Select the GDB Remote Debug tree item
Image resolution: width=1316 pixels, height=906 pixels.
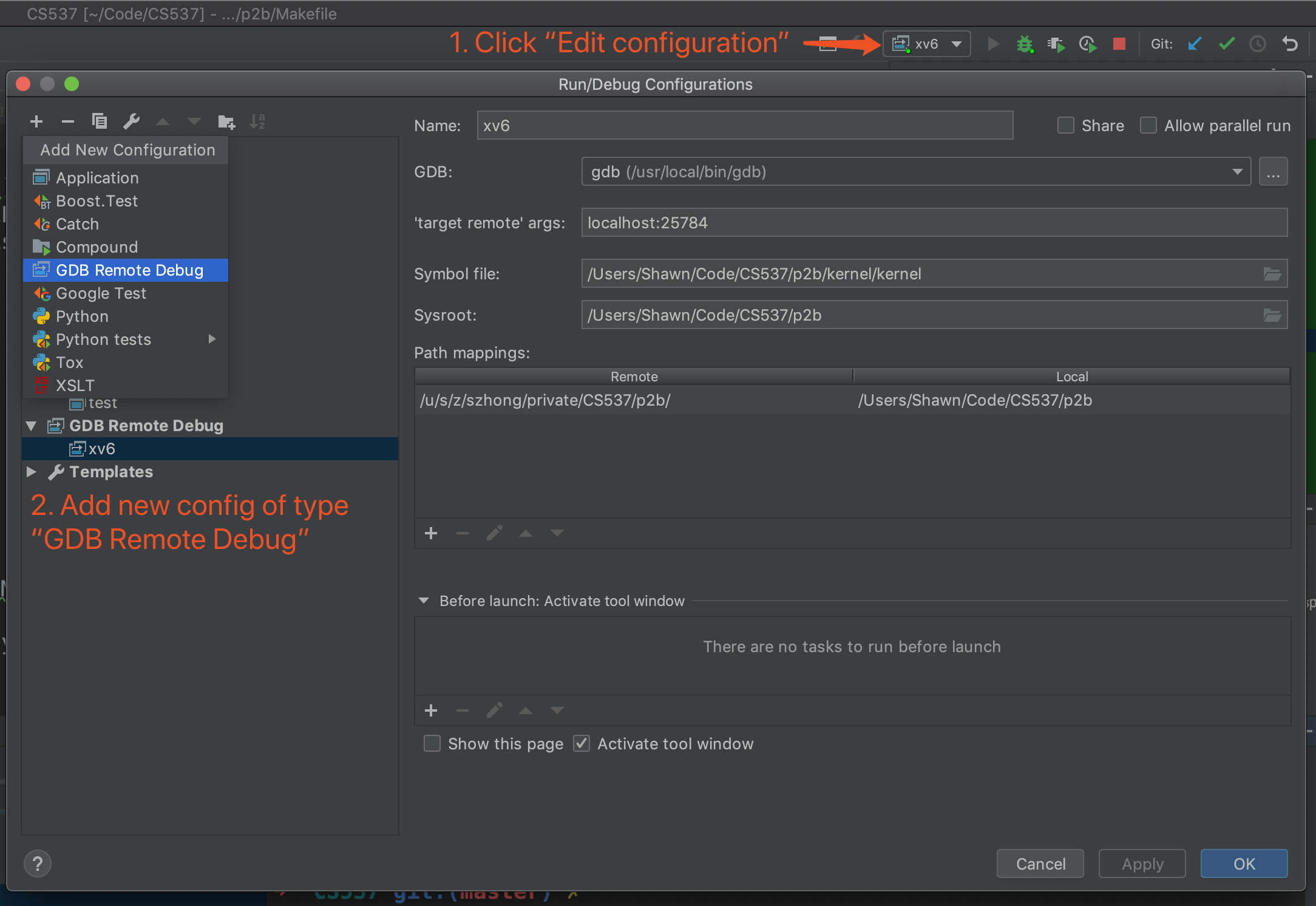[145, 424]
